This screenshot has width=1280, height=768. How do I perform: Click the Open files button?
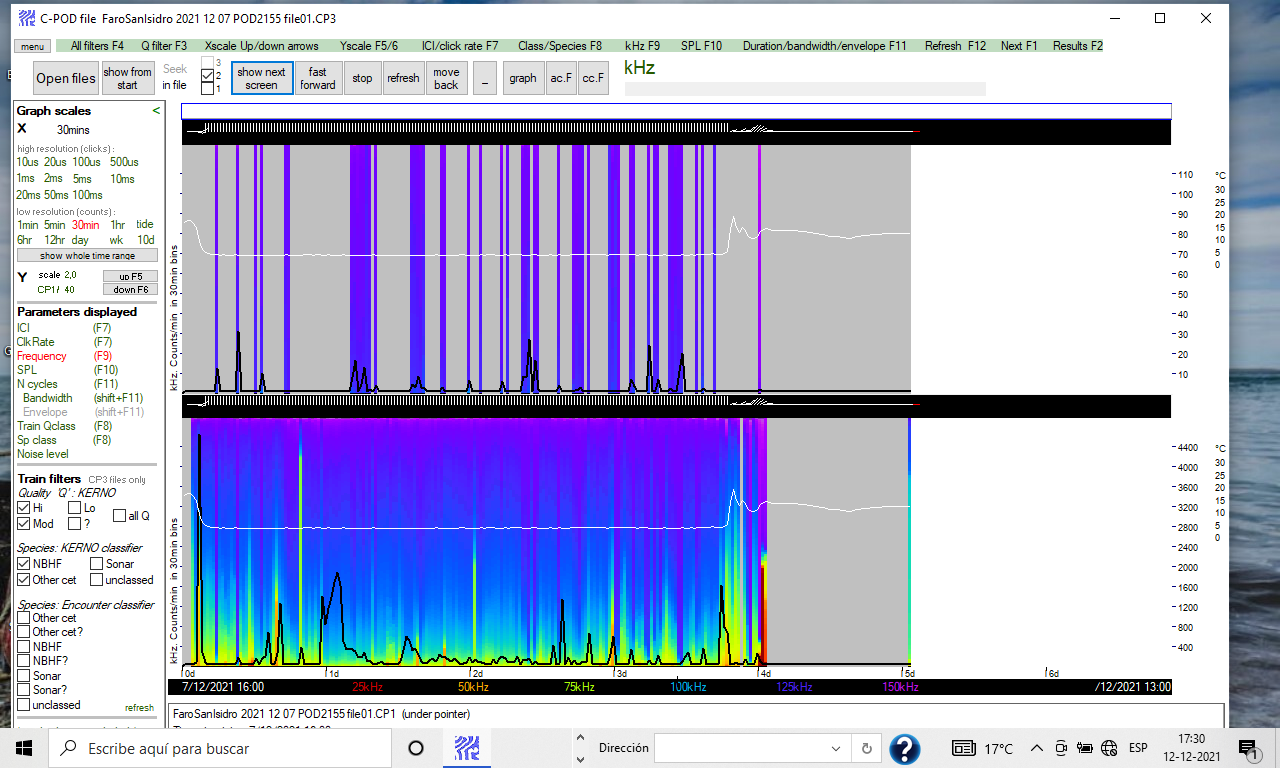(x=66, y=78)
